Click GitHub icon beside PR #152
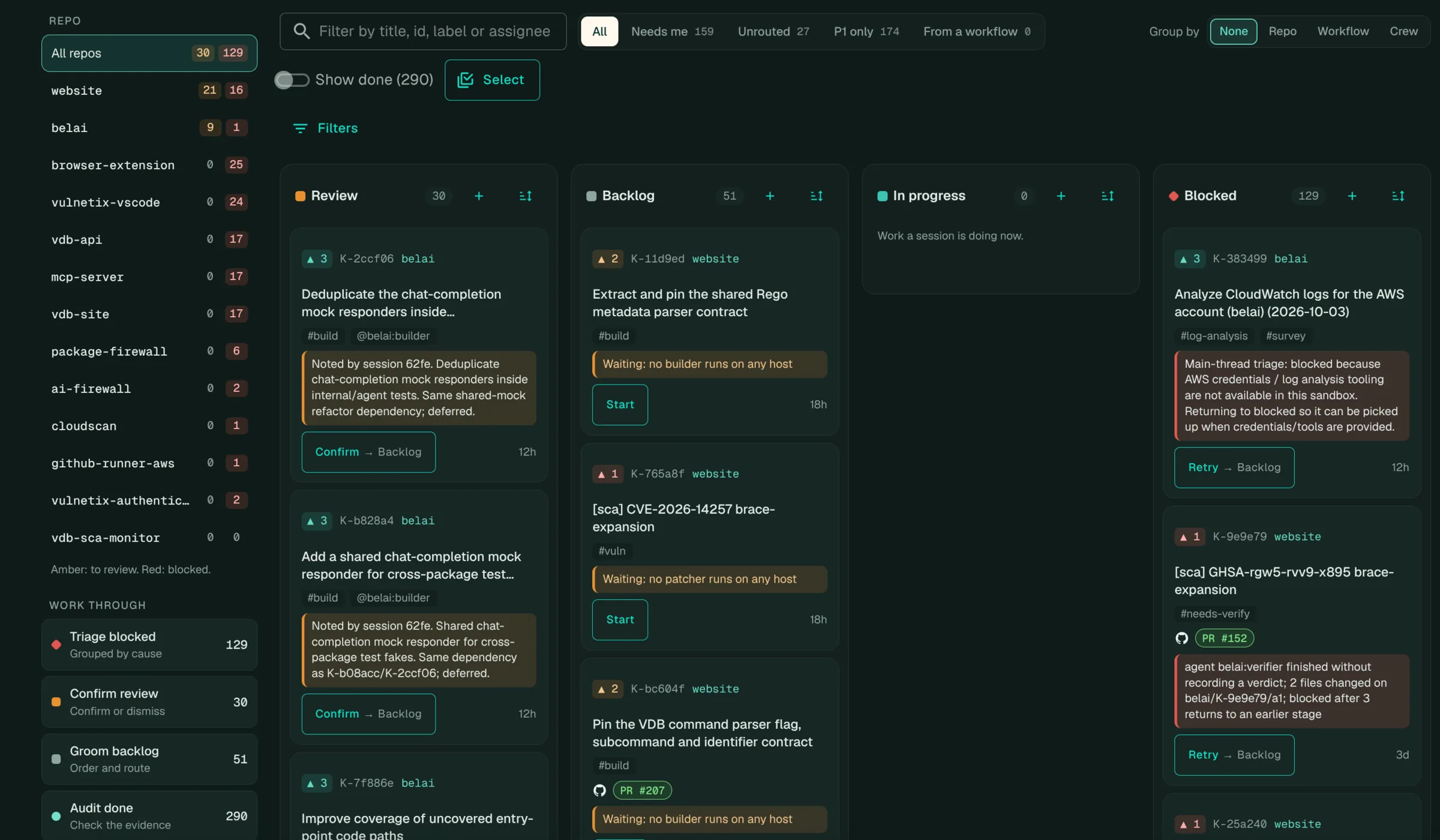This screenshot has height=840, width=1440. point(1181,638)
